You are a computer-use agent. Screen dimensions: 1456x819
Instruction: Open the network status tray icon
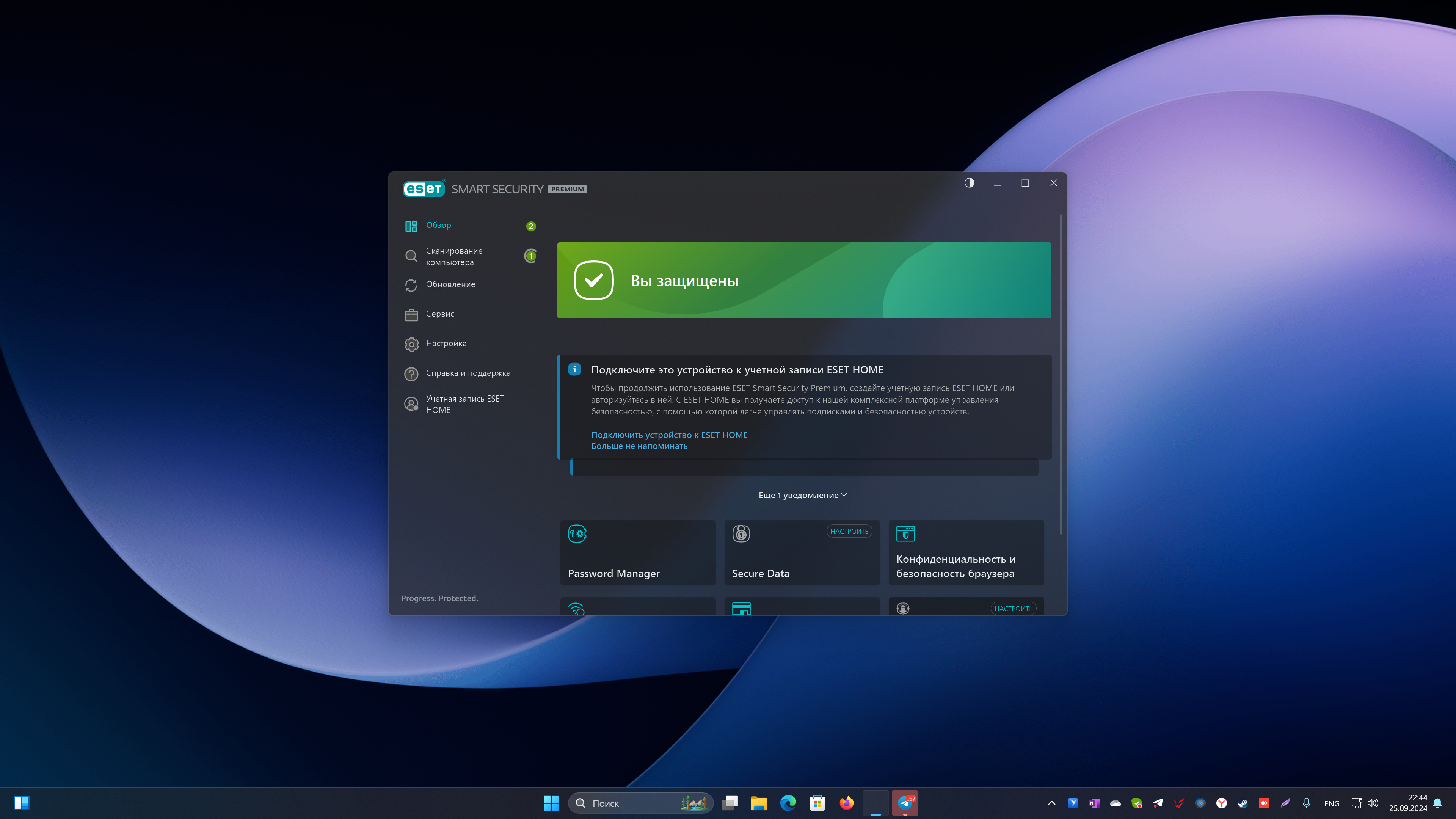(x=1357, y=803)
